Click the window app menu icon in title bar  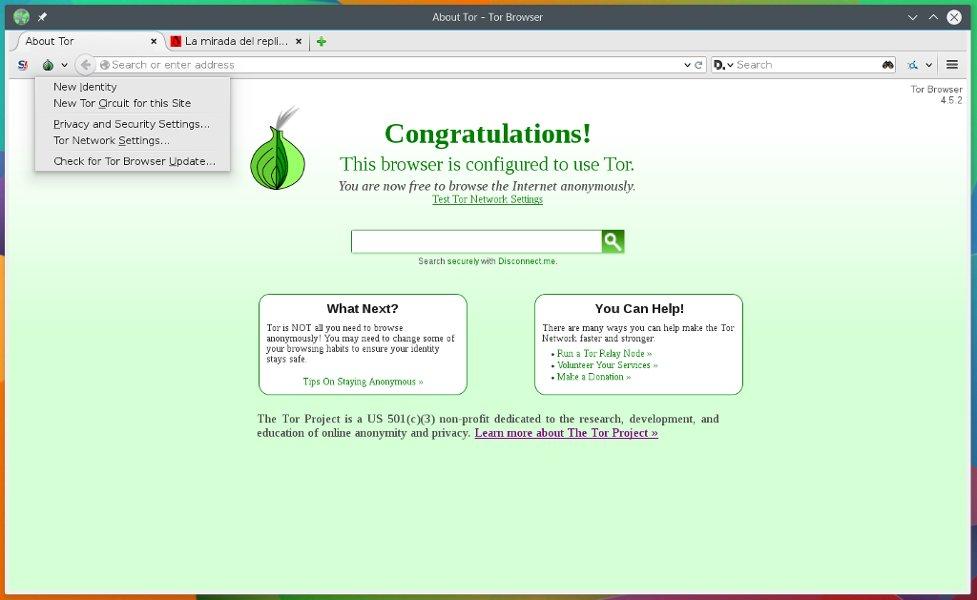[x=21, y=17]
